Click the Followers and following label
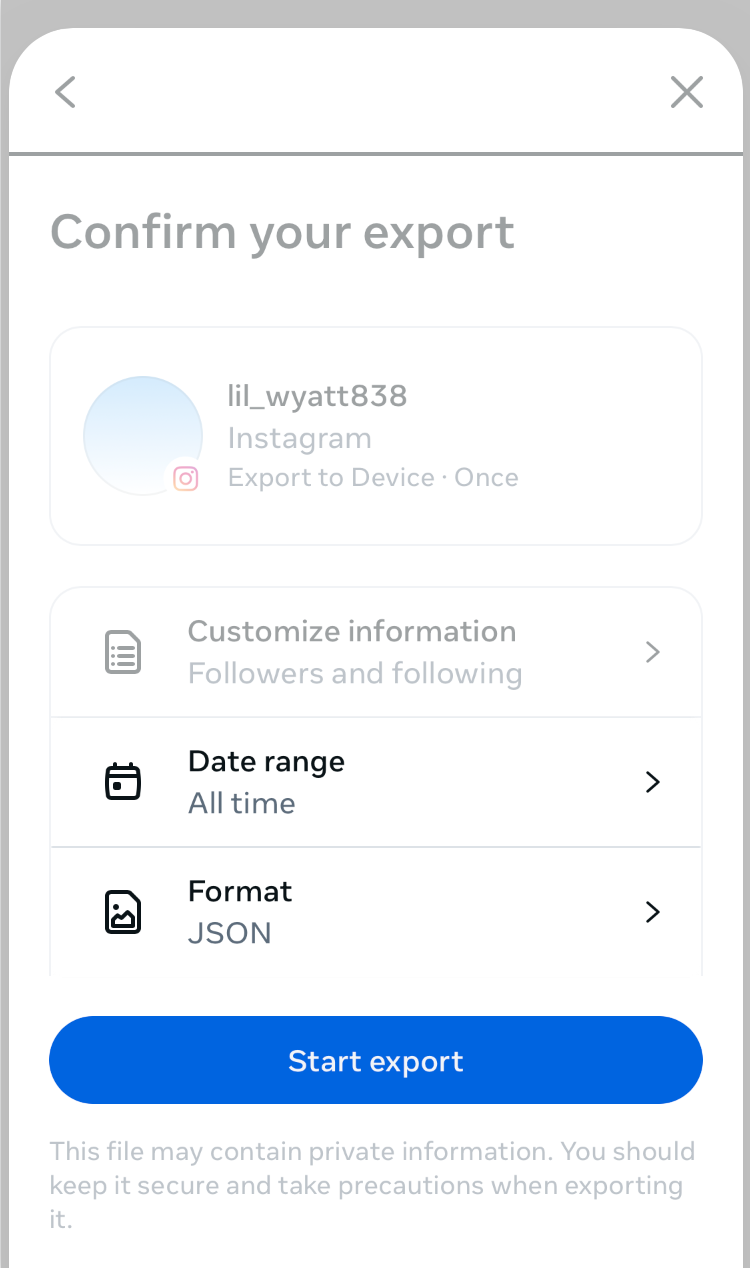750x1268 pixels. pos(354,673)
